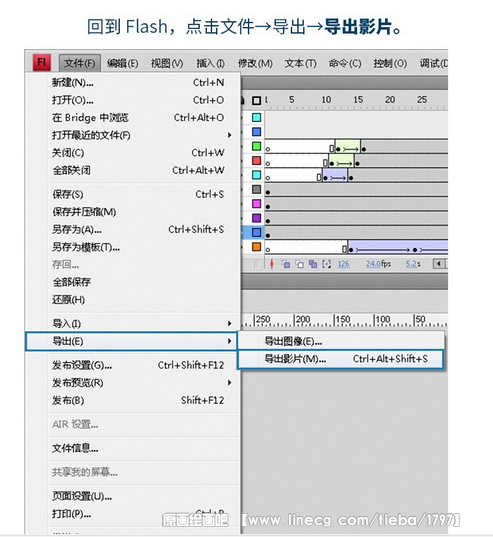The height and width of the screenshot is (537, 493).
Task: Open 发布设置(G)...
Action: 132,365
